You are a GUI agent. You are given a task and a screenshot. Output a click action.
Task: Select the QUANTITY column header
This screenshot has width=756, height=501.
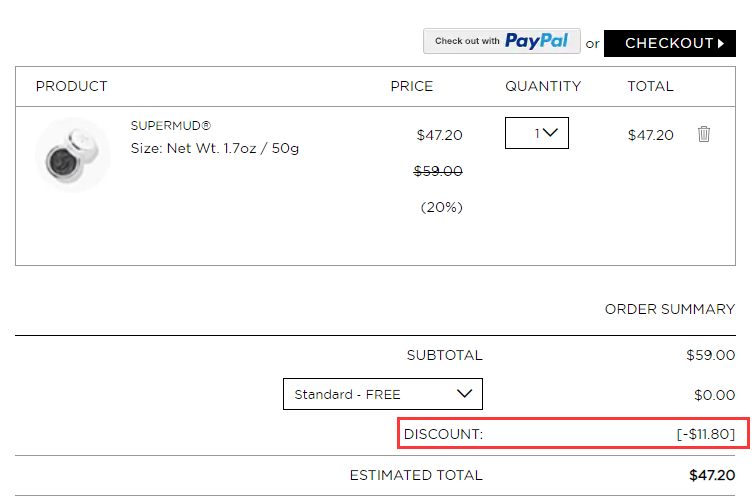tap(543, 86)
